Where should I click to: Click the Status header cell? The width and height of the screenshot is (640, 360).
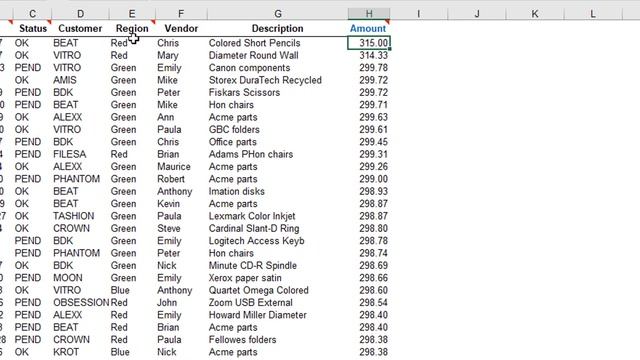pos(33,29)
